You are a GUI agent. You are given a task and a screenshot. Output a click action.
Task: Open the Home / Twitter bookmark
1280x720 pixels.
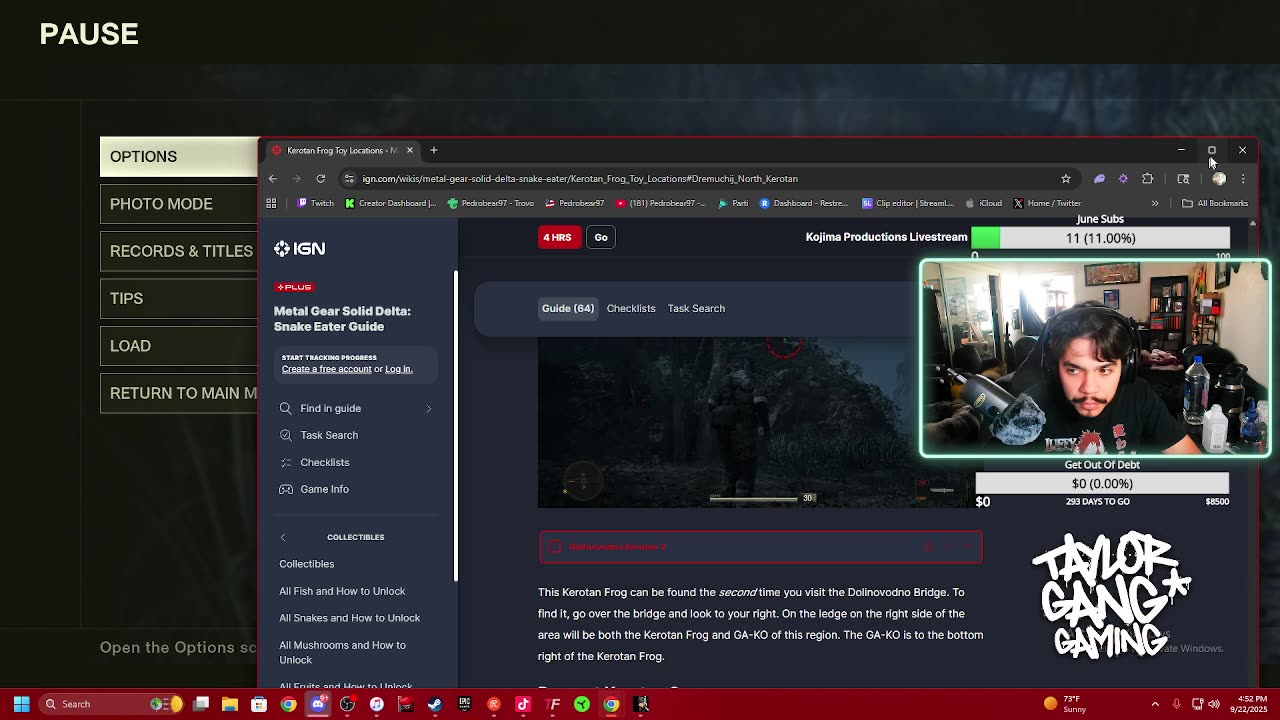(x=1047, y=203)
